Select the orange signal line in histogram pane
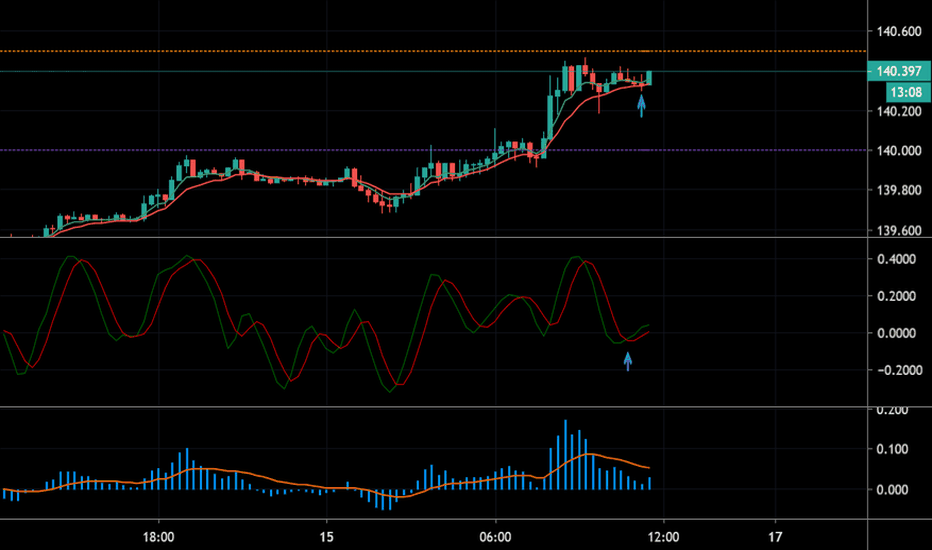 point(620,460)
